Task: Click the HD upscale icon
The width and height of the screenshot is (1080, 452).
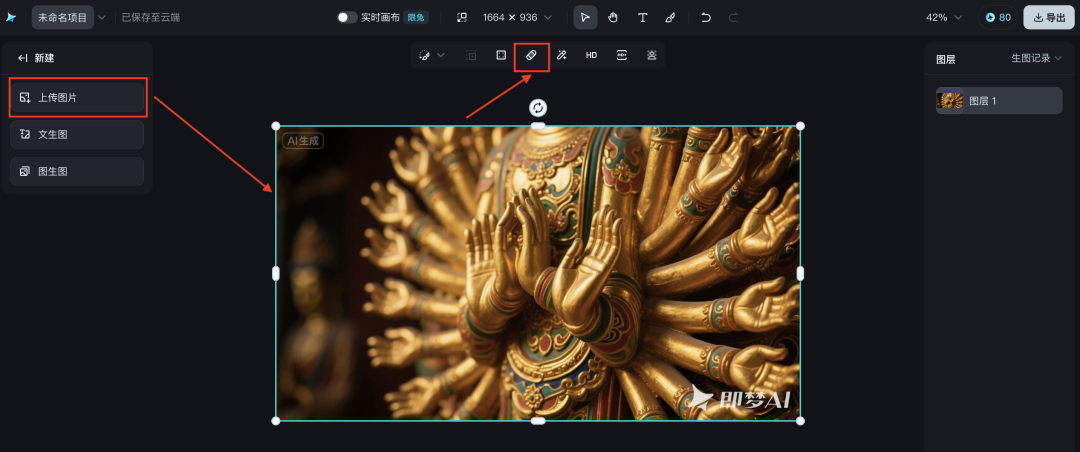Action: point(592,55)
